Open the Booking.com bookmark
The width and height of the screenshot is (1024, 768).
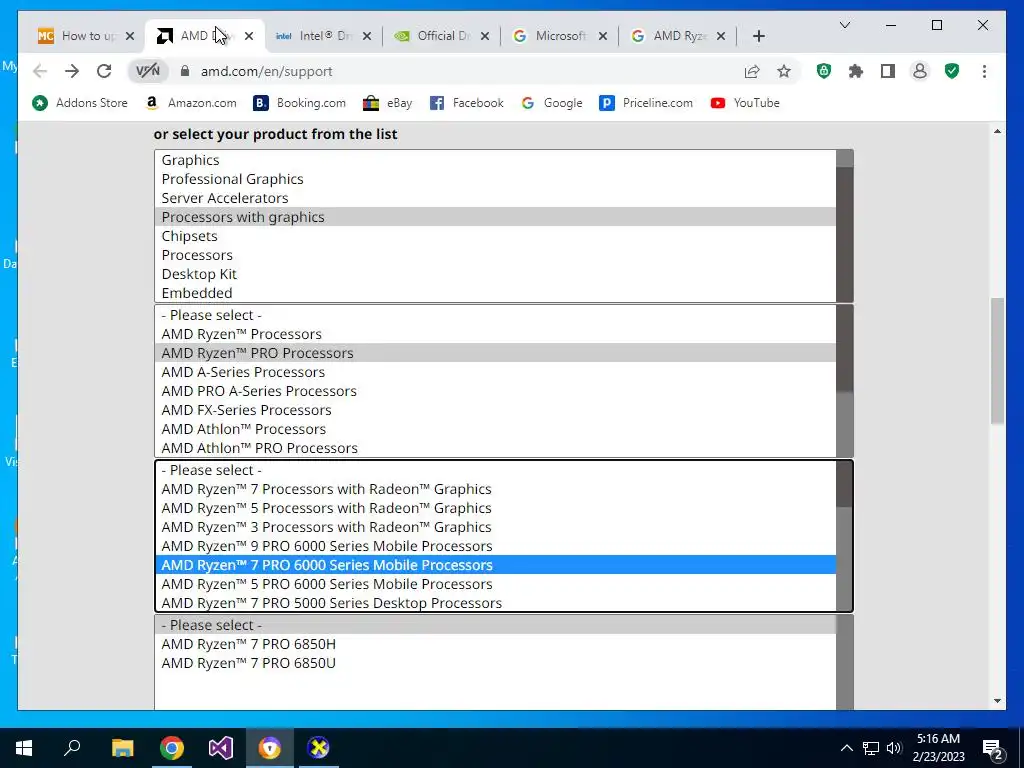(x=300, y=103)
